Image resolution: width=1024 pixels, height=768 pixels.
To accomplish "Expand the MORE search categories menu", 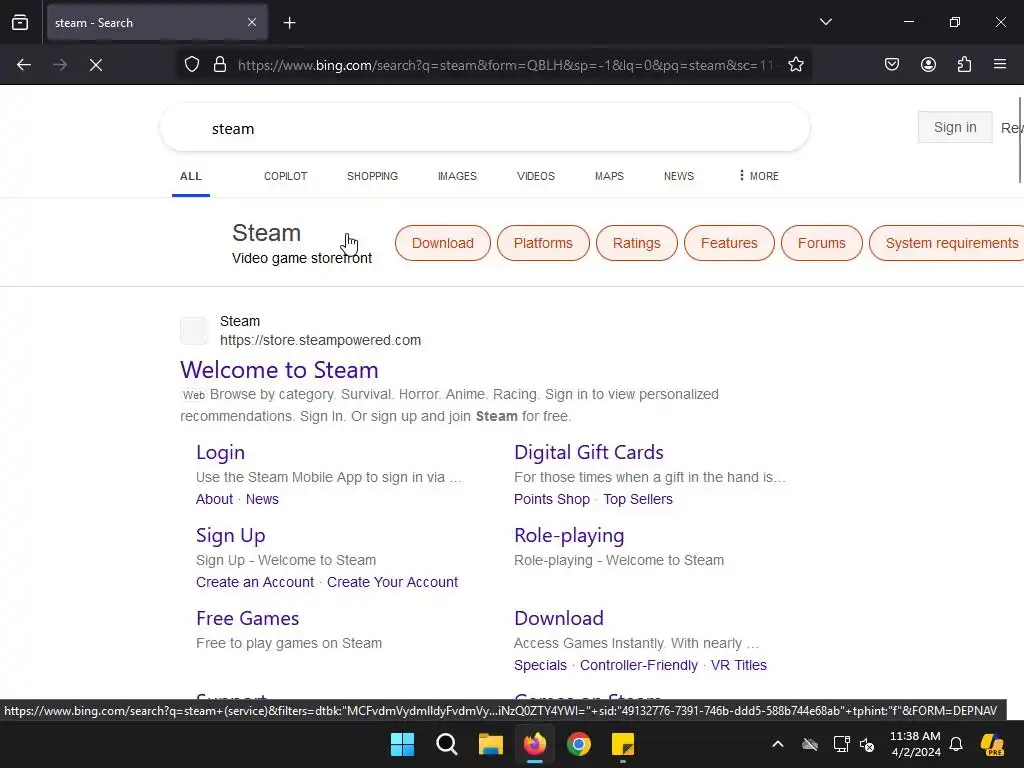I will click(x=759, y=176).
